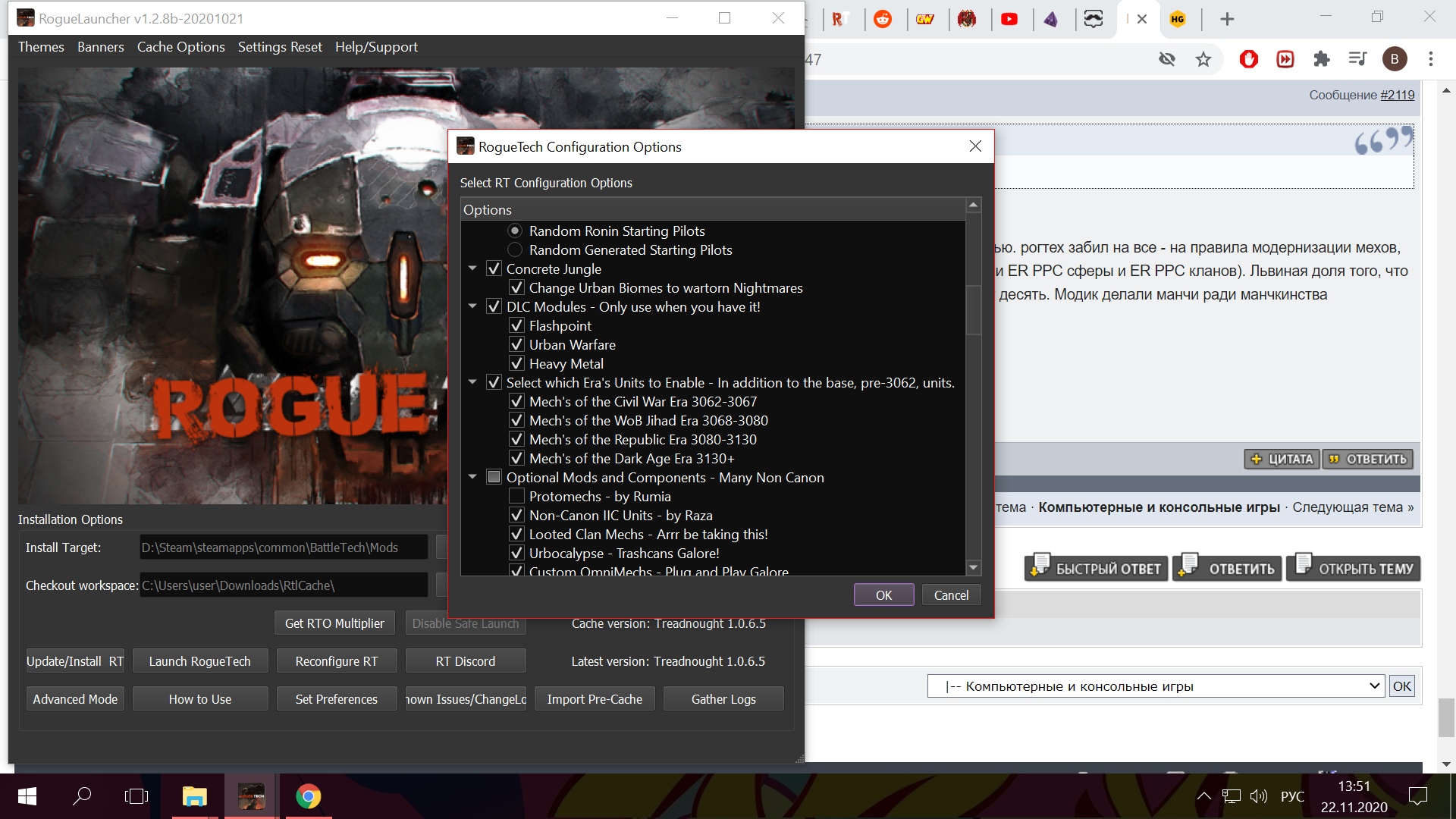Click Launch RogueTech
Screen dimensions: 1456x819
coord(199,661)
